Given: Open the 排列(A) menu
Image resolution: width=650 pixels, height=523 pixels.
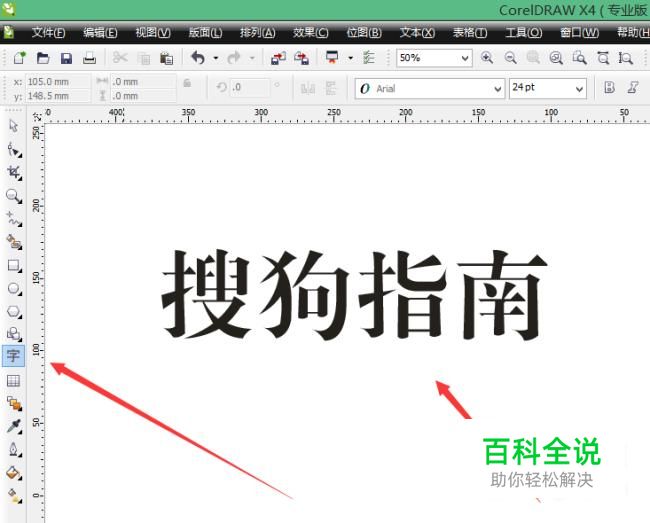Looking at the screenshot, I should [257, 32].
